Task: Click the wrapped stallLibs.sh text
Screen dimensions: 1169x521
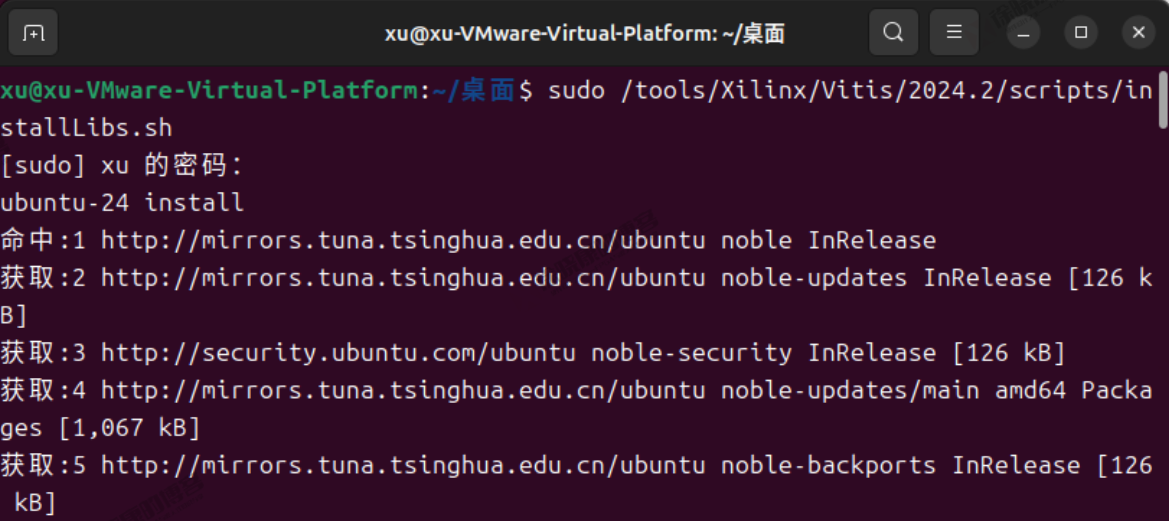Action: click(x=86, y=128)
